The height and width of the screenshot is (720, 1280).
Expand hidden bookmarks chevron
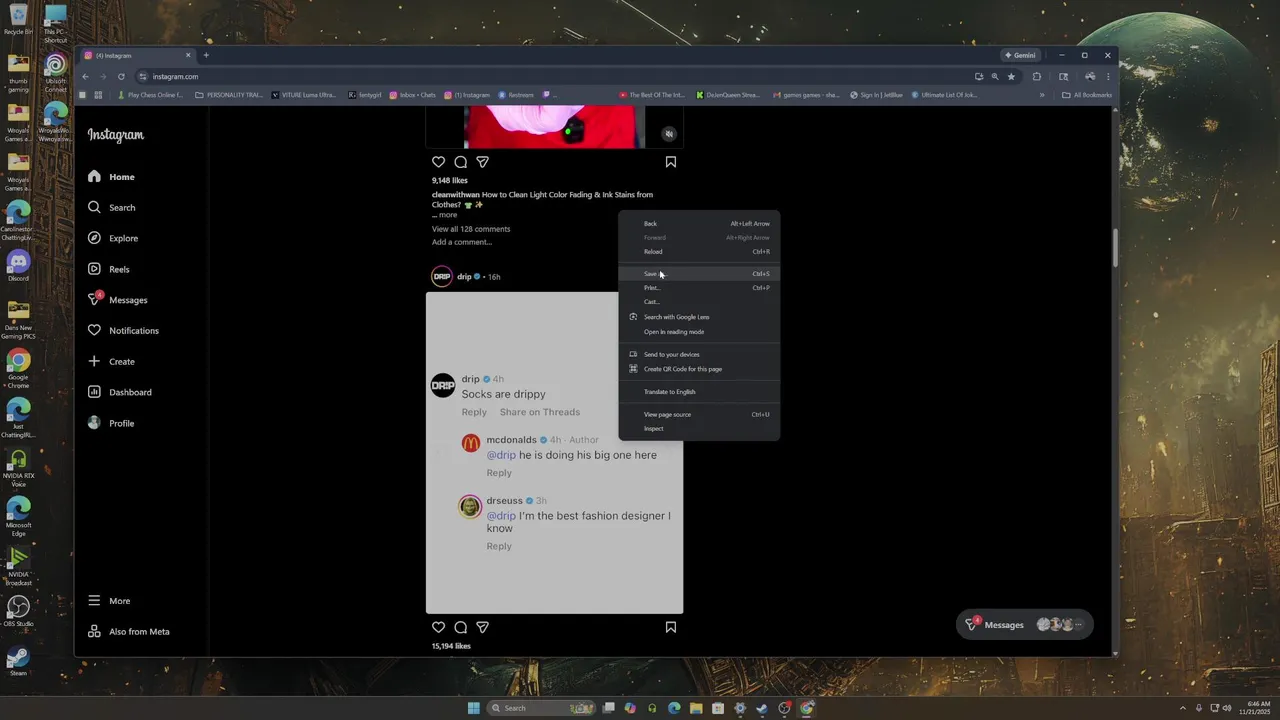(x=1042, y=95)
